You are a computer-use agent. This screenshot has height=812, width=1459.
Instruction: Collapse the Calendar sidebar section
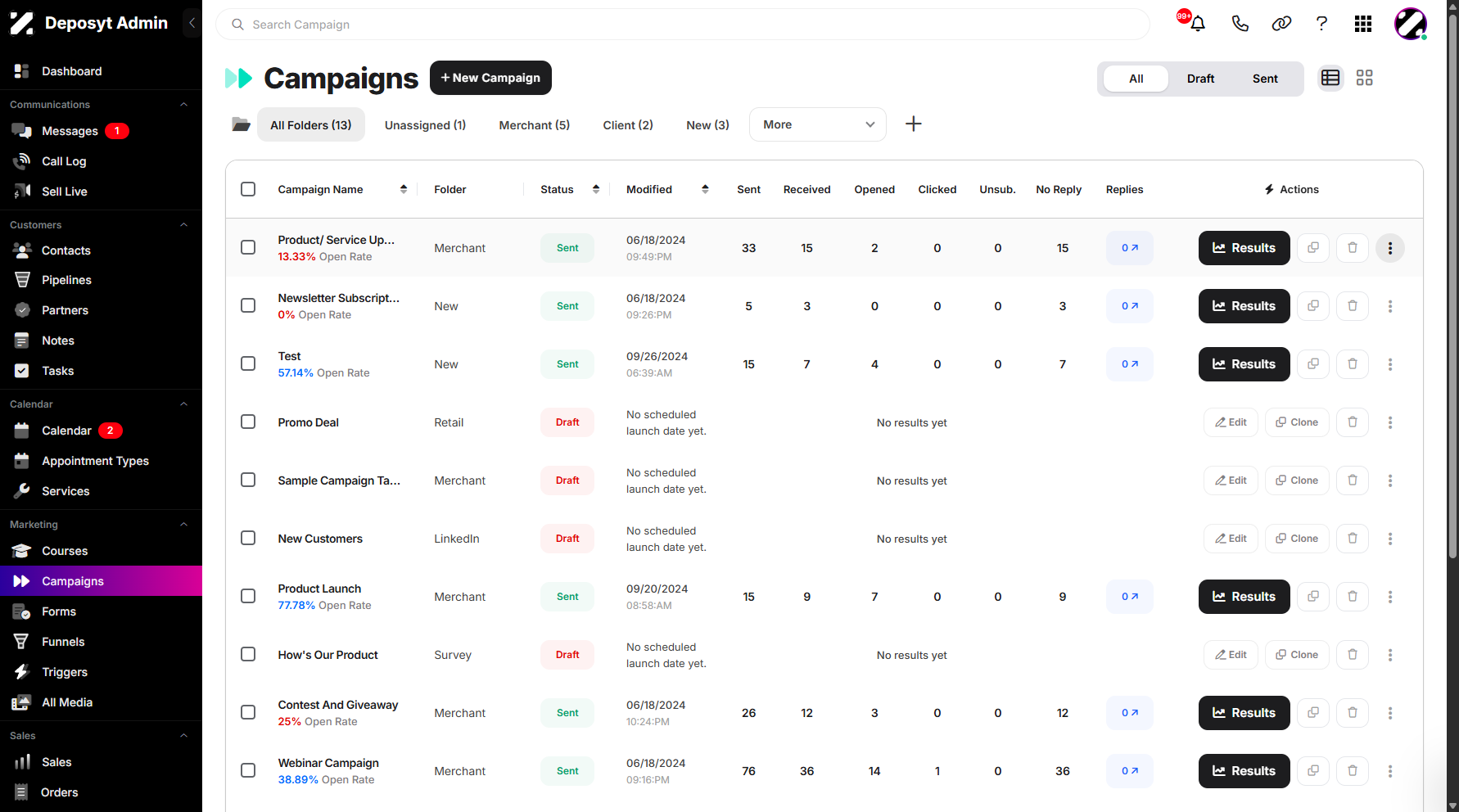(x=183, y=404)
